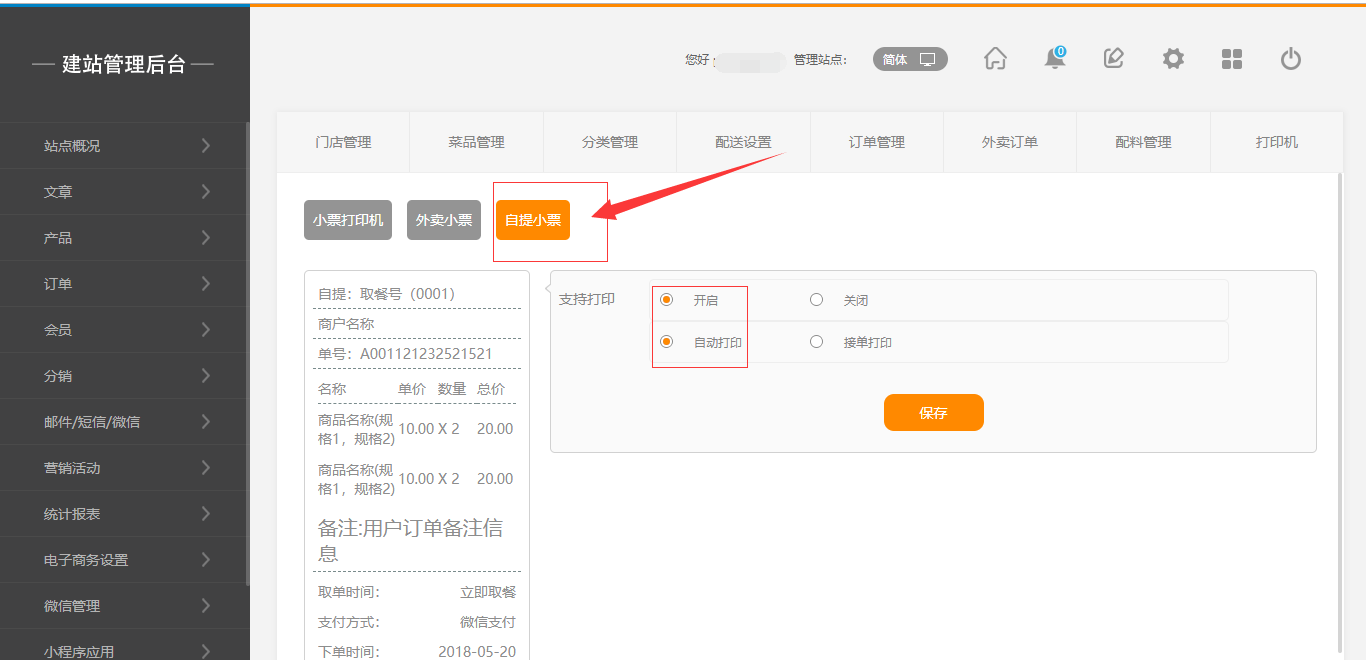Click the power logout icon
Image resolution: width=1366 pixels, height=660 pixels.
[x=1291, y=59]
